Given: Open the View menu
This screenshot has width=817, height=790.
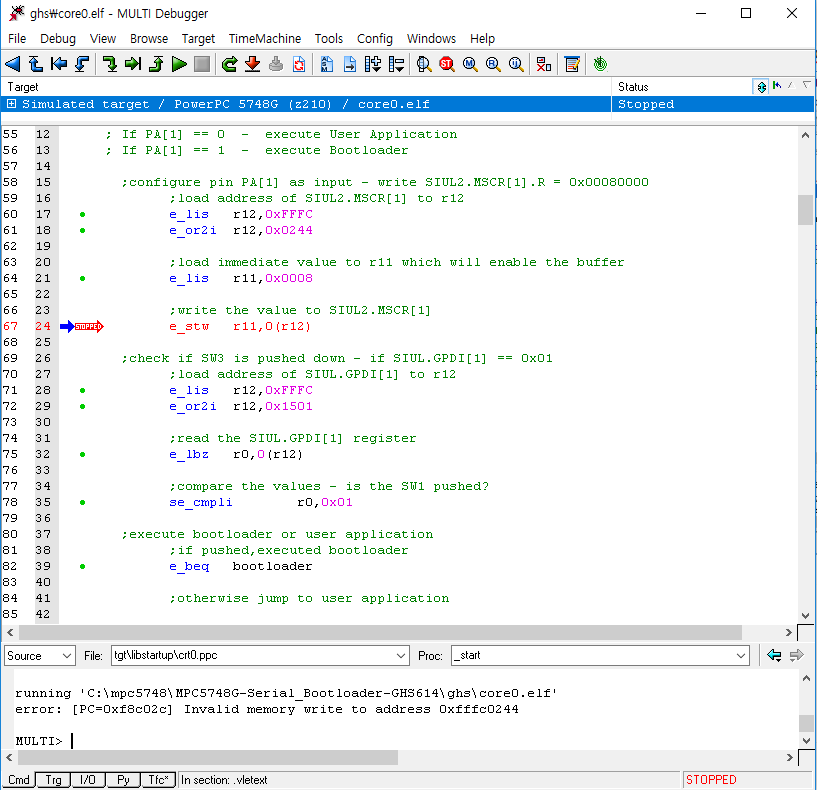Looking at the screenshot, I should click(103, 39).
